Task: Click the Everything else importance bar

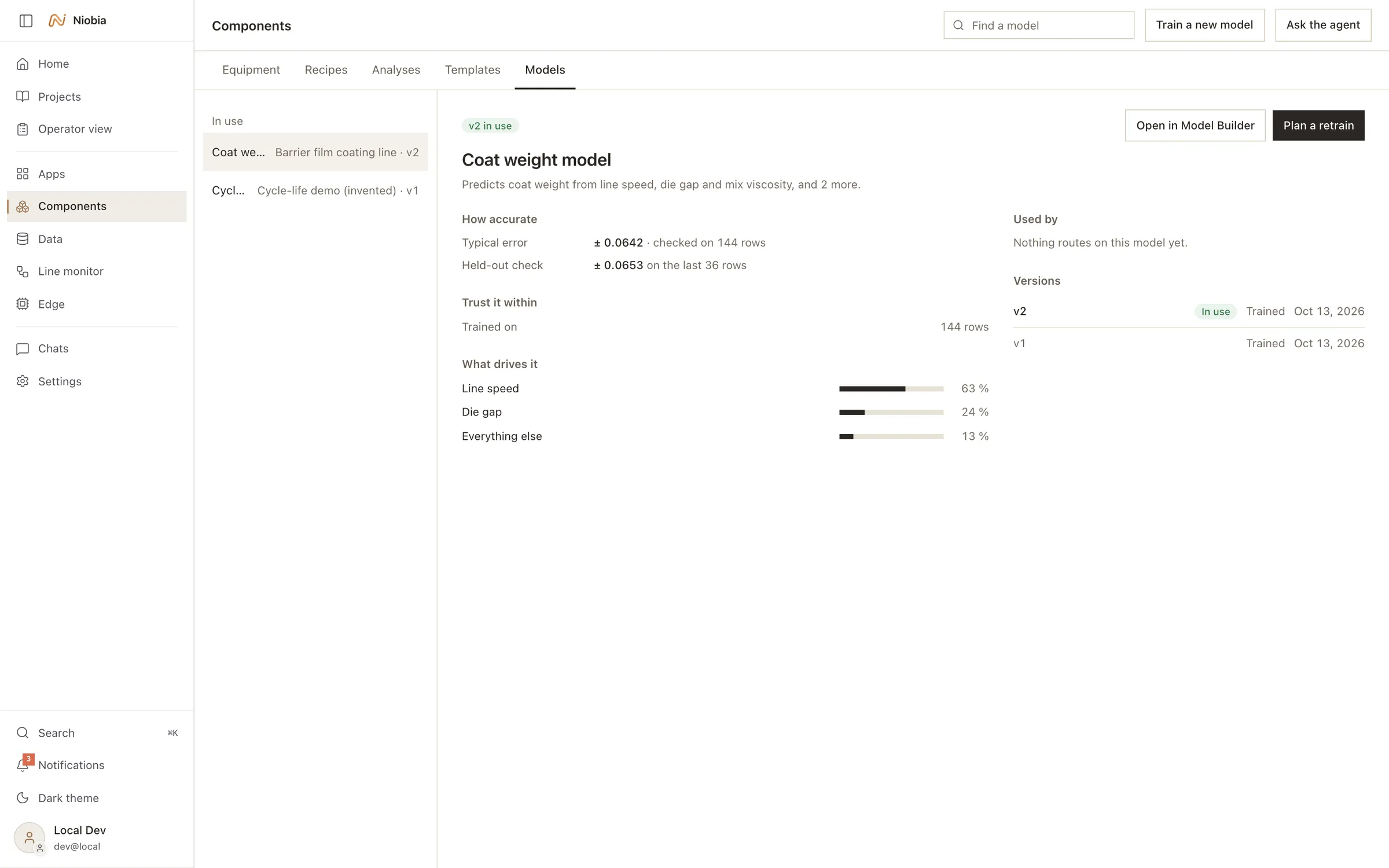Action: click(891, 436)
